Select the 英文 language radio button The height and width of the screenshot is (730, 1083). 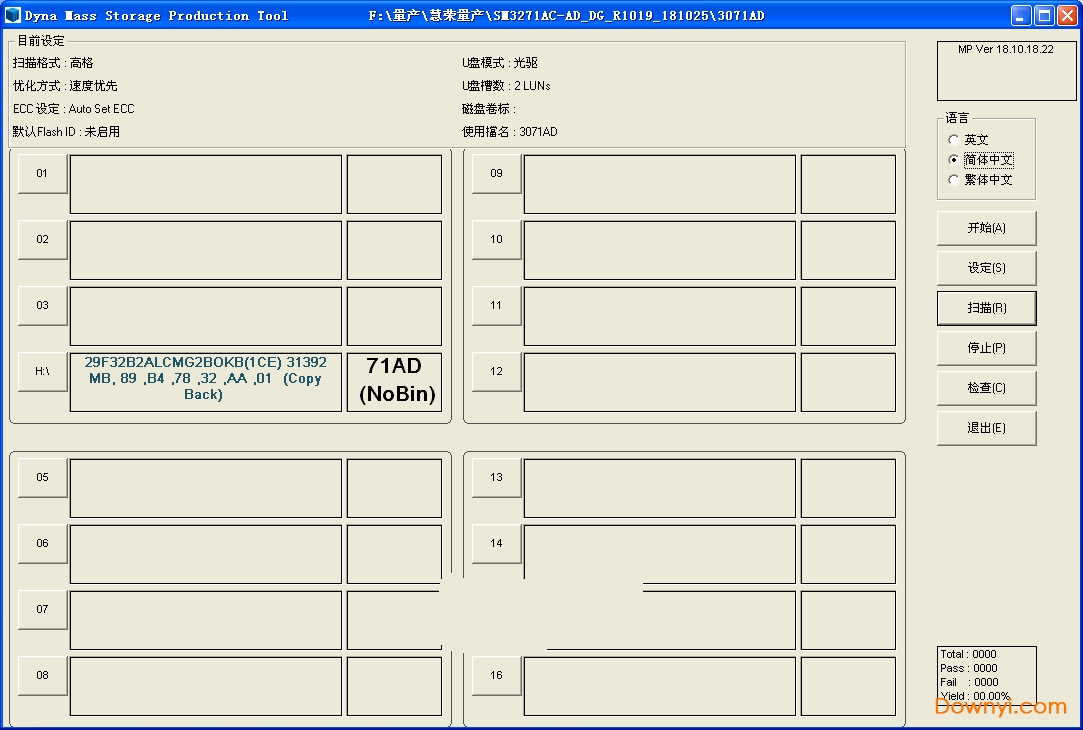954,140
